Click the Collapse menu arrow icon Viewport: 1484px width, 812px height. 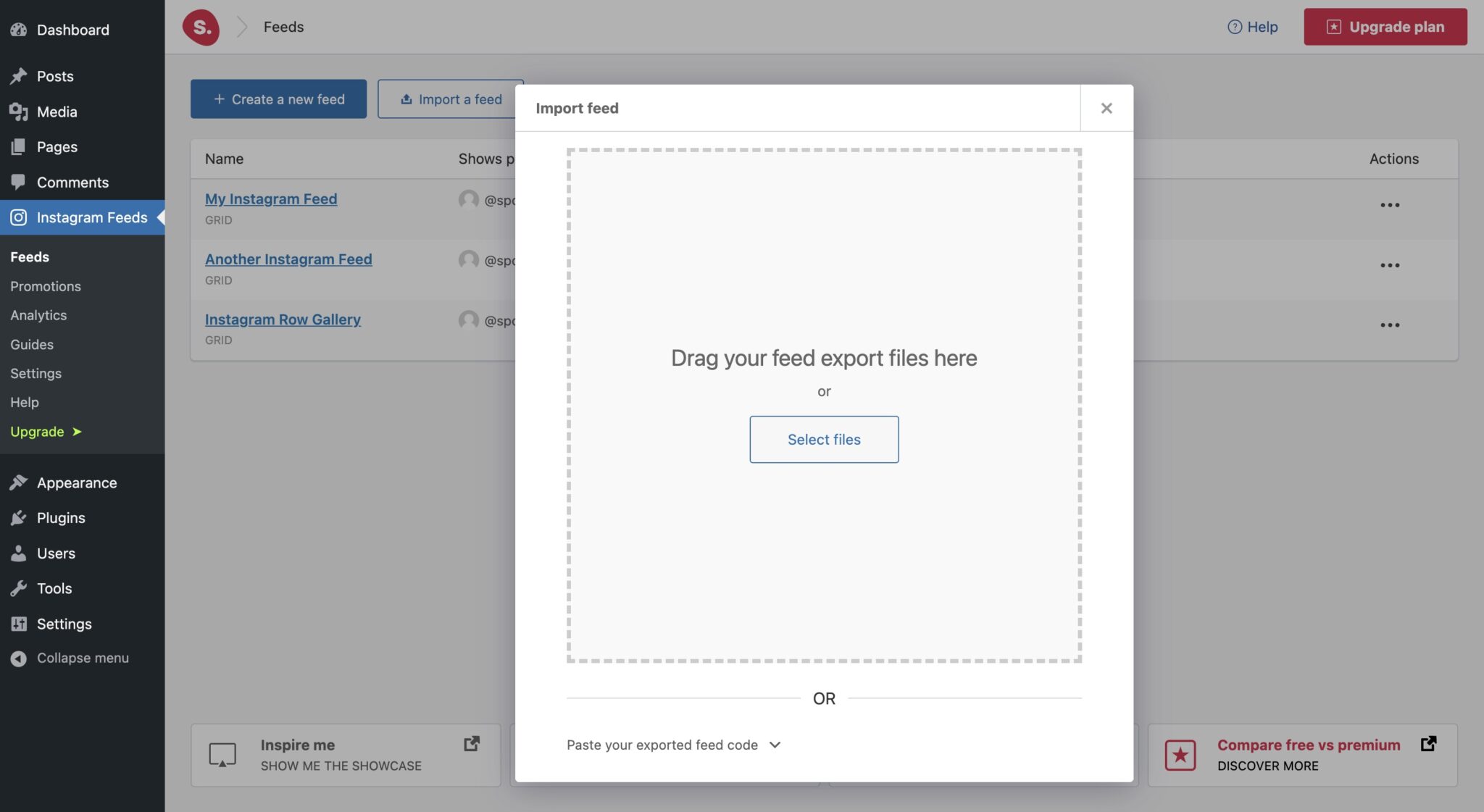(x=18, y=658)
